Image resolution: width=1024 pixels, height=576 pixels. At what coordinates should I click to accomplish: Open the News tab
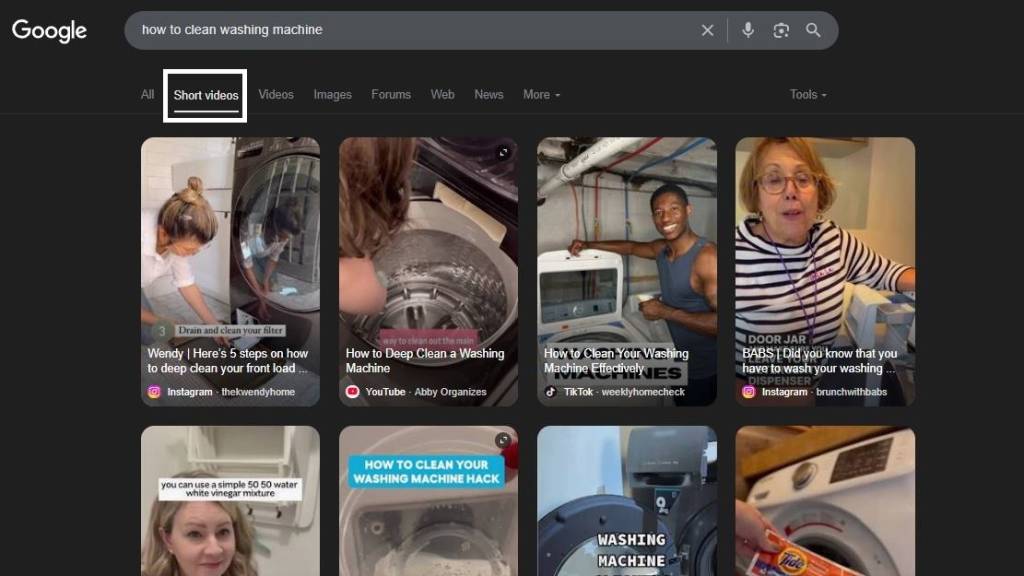pyautogui.click(x=488, y=95)
